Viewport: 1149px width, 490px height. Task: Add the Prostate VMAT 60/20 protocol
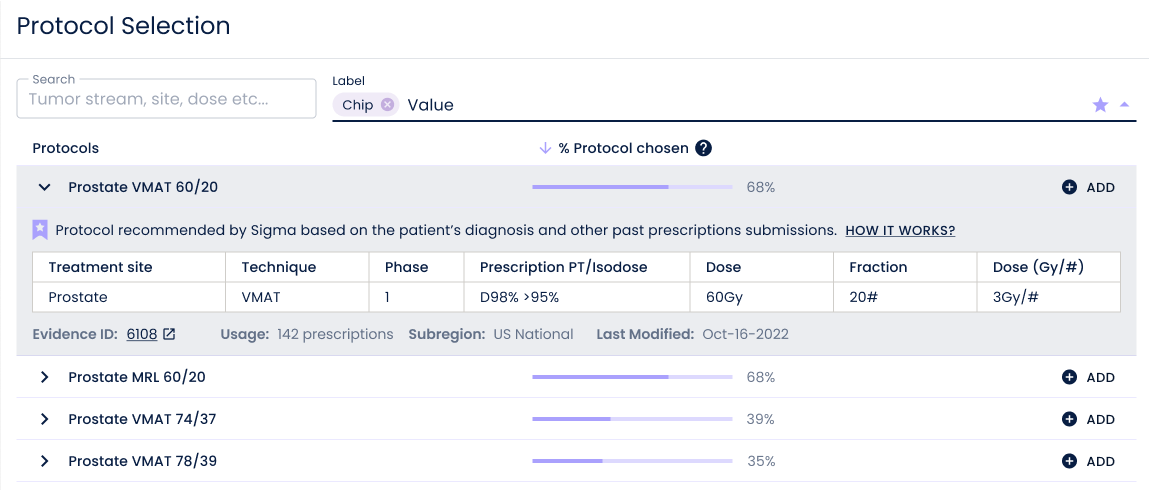pyautogui.click(x=1088, y=187)
